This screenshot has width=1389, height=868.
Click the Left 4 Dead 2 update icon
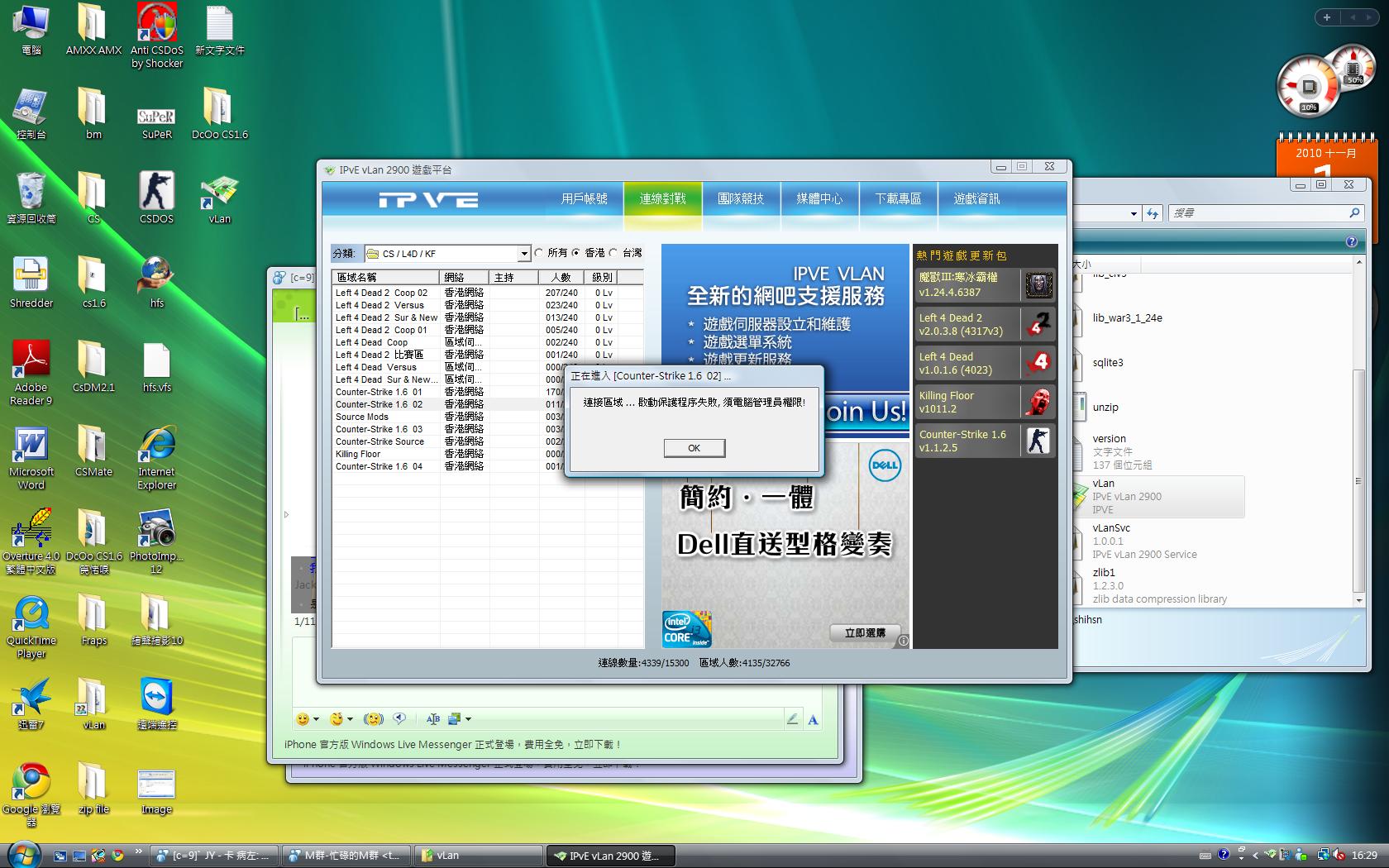1038,324
